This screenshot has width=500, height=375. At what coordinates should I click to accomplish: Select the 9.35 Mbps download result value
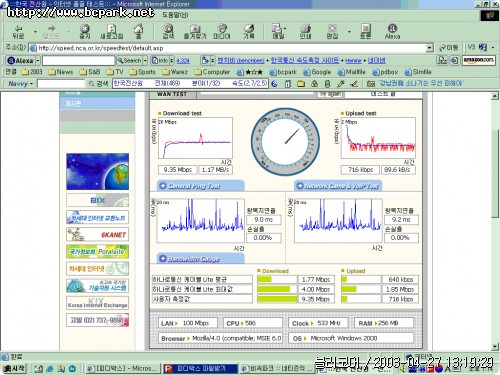tap(178, 170)
